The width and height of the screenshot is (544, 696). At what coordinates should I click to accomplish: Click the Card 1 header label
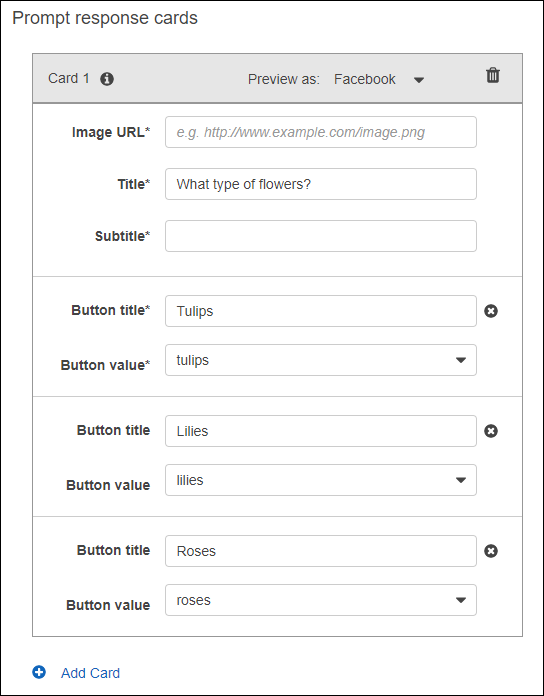pos(69,79)
